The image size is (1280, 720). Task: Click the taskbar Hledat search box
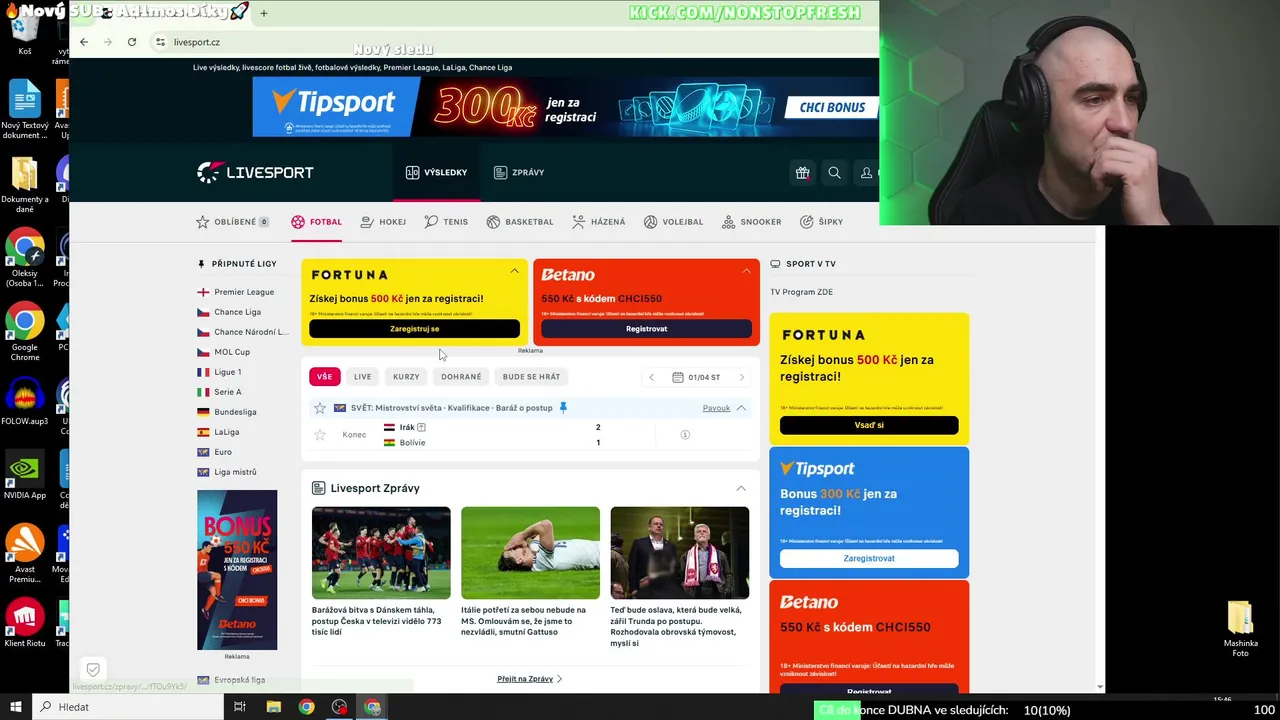pyautogui.click(x=128, y=707)
